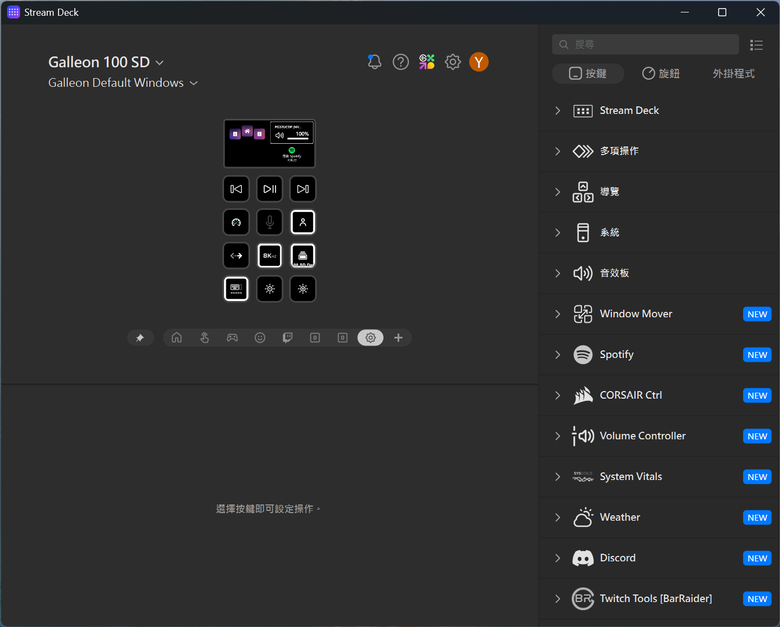This screenshot has height=627, width=780.
Task: Select the keyboard layout key
Action: (x=236, y=289)
